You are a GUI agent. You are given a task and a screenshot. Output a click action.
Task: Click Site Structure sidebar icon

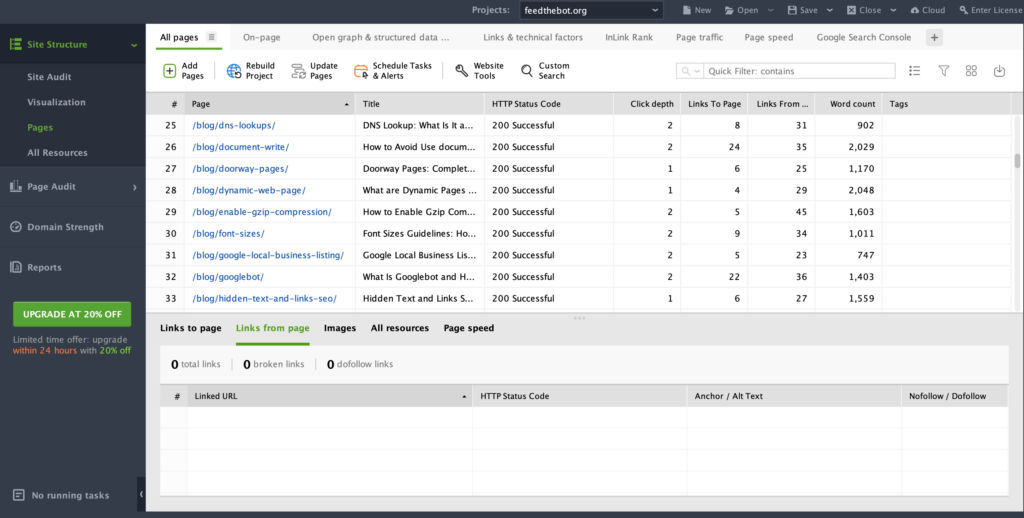click(16, 44)
